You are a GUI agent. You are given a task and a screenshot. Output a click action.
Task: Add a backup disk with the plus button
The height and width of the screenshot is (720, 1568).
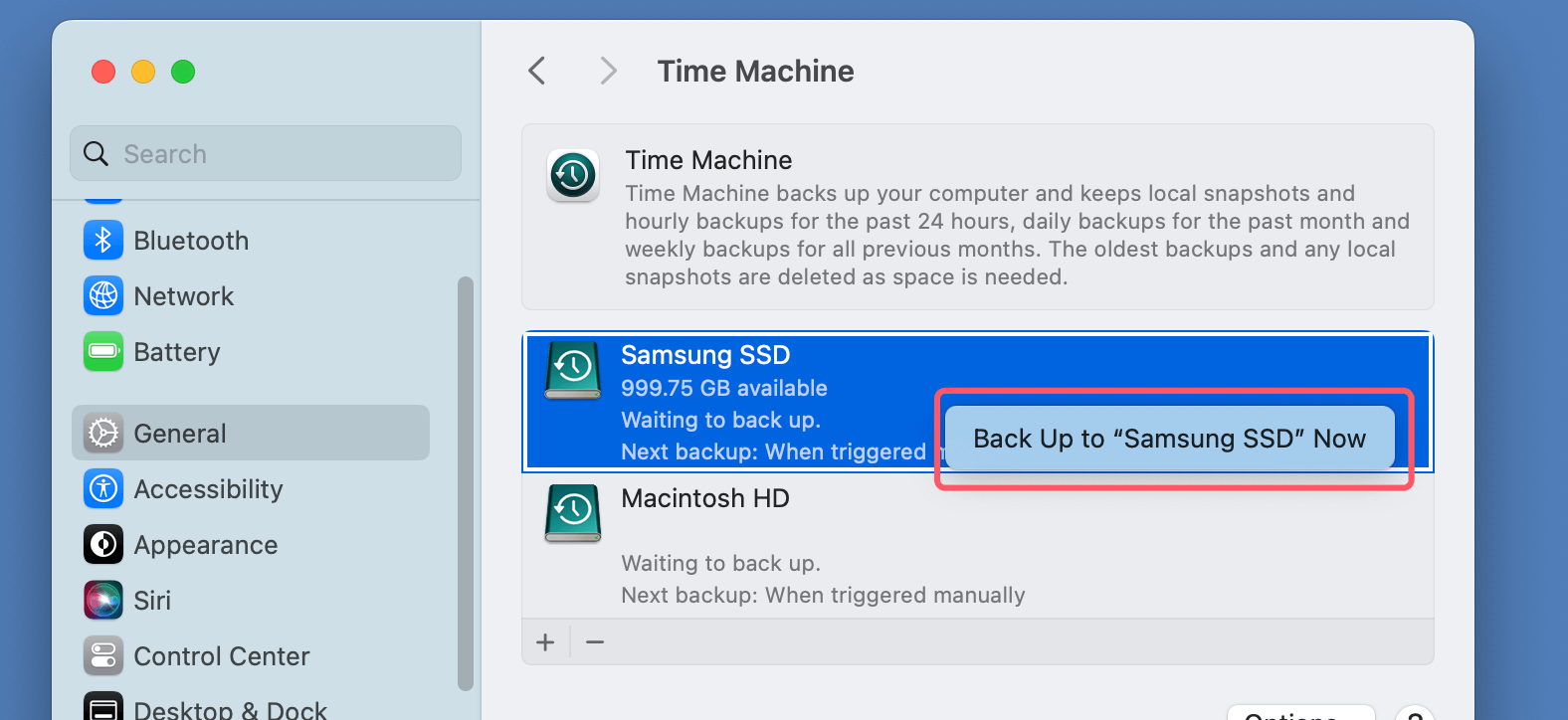tap(545, 641)
